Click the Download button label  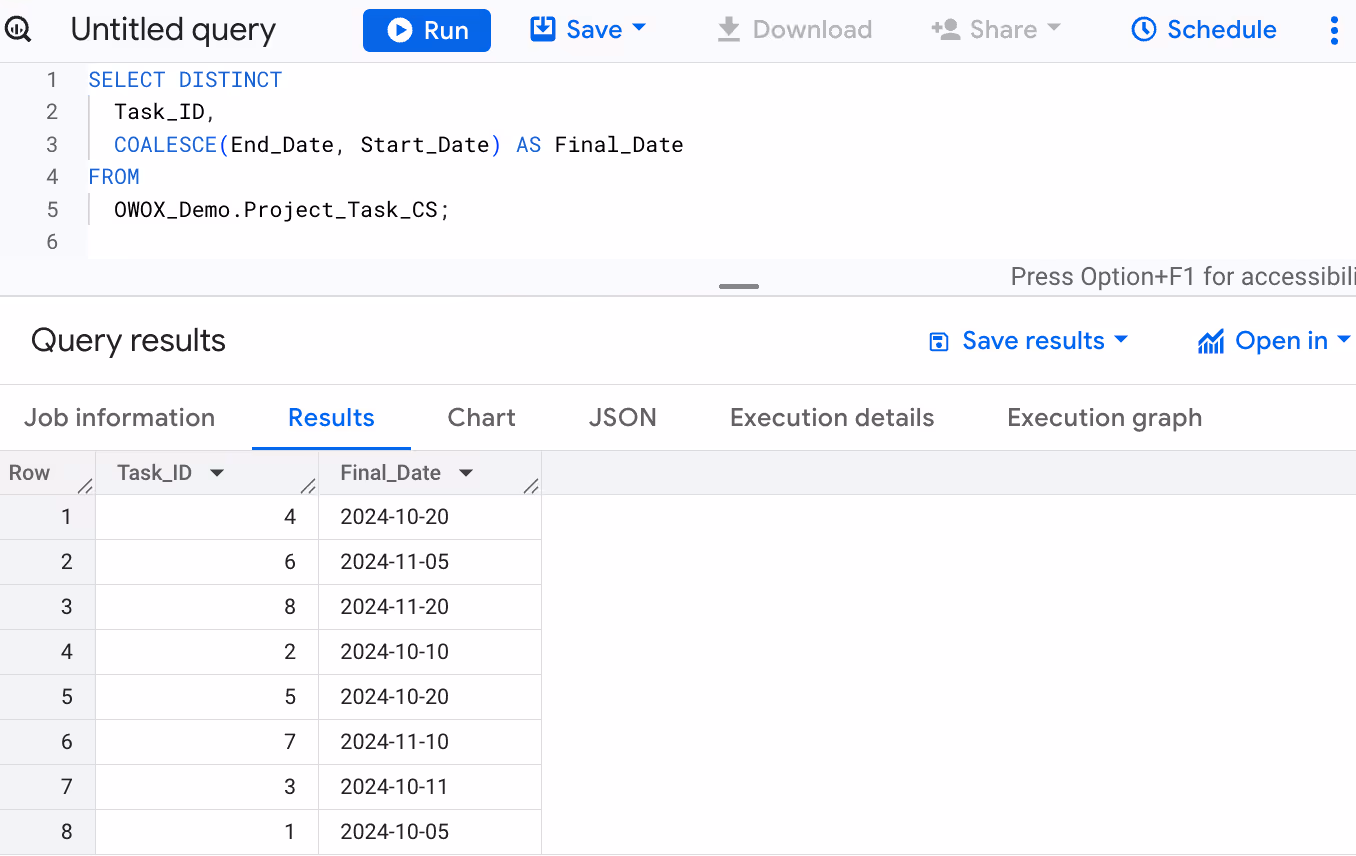(812, 30)
